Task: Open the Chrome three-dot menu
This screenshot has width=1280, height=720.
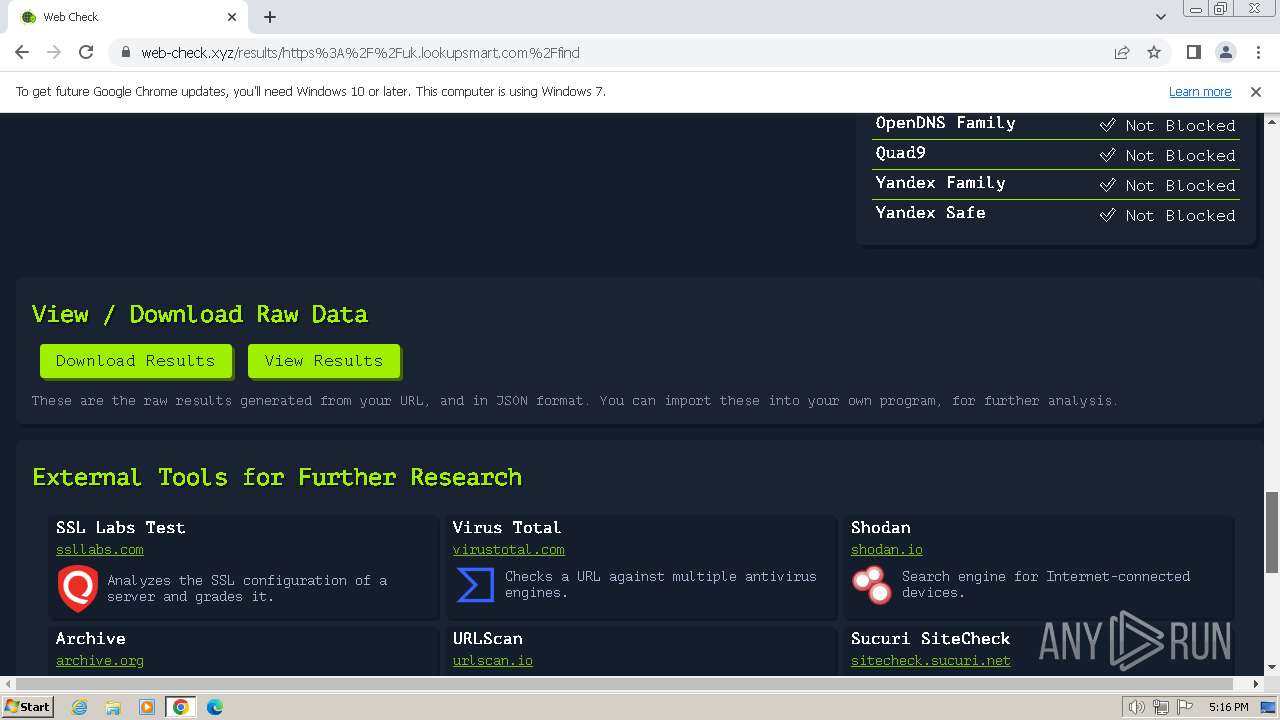Action: tap(1258, 52)
